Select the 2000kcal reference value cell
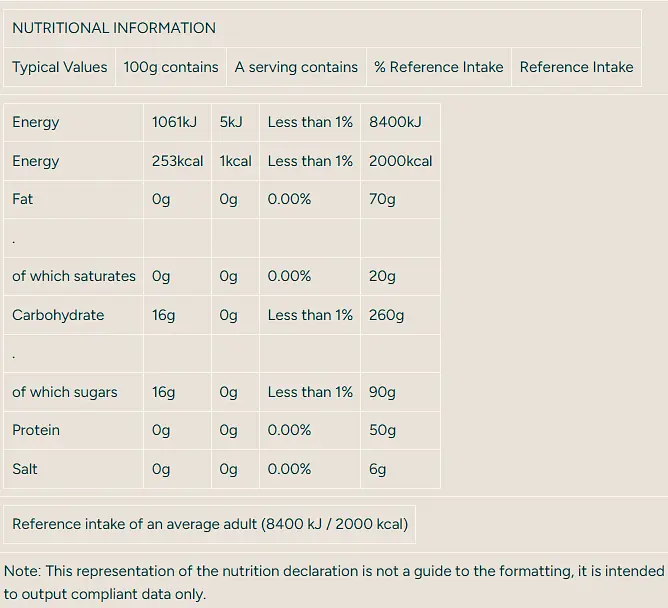This screenshot has height=608, width=668. click(x=400, y=161)
